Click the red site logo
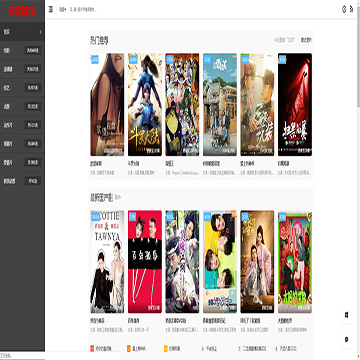Viewport: 360px width, 360px height. [x=22, y=11]
